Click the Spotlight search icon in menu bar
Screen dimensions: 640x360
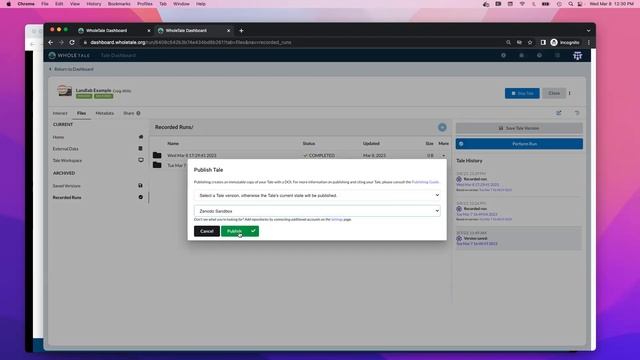[570, 4]
